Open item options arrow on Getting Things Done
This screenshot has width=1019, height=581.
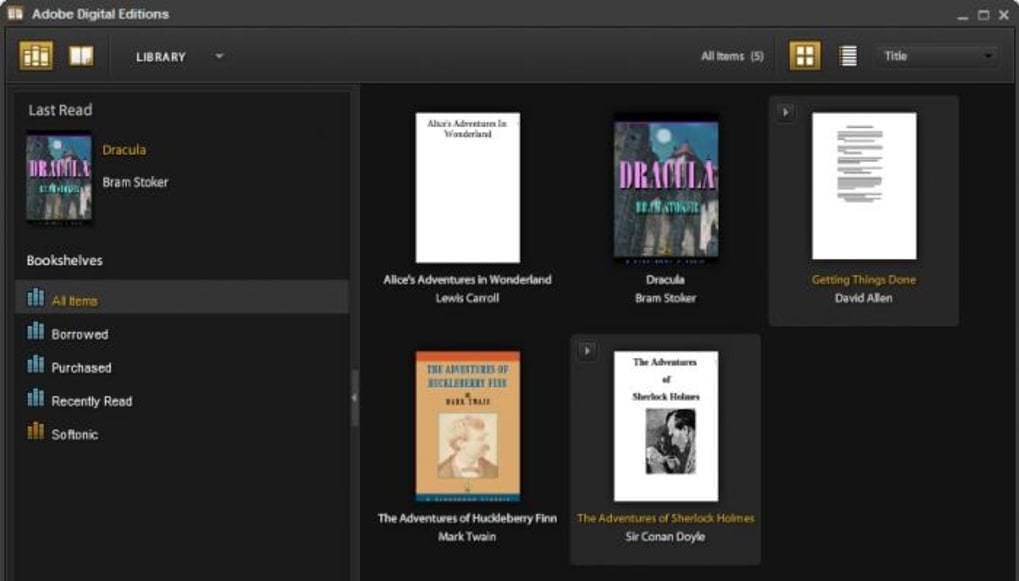(785, 112)
